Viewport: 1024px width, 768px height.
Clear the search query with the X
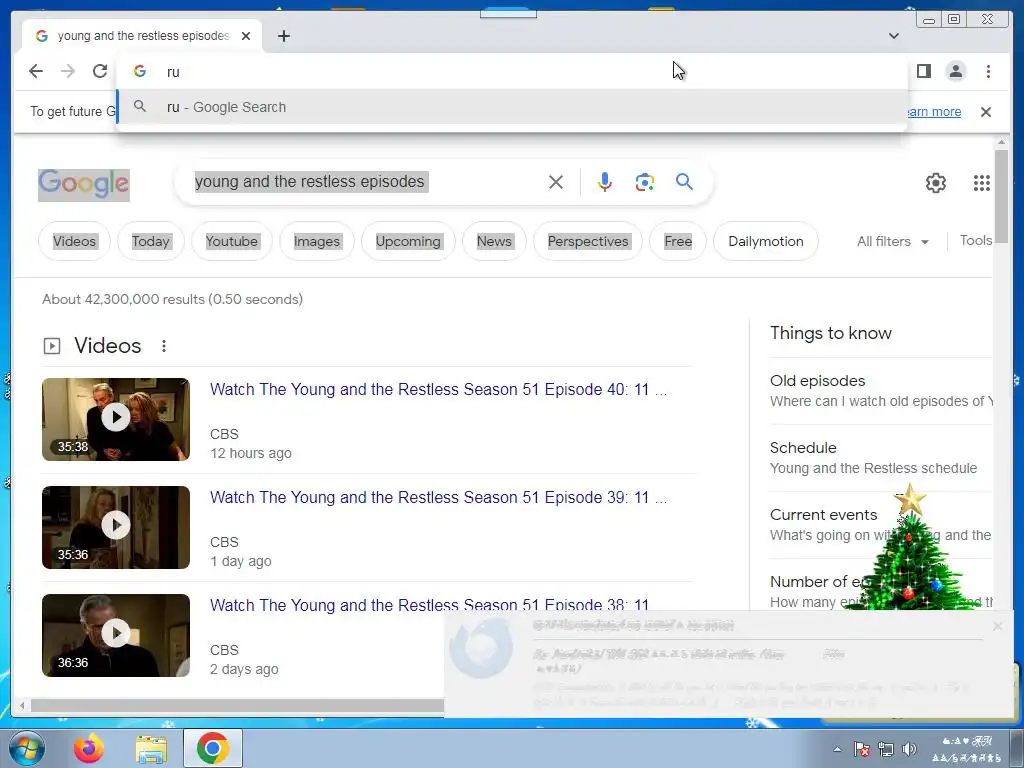(556, 182)
